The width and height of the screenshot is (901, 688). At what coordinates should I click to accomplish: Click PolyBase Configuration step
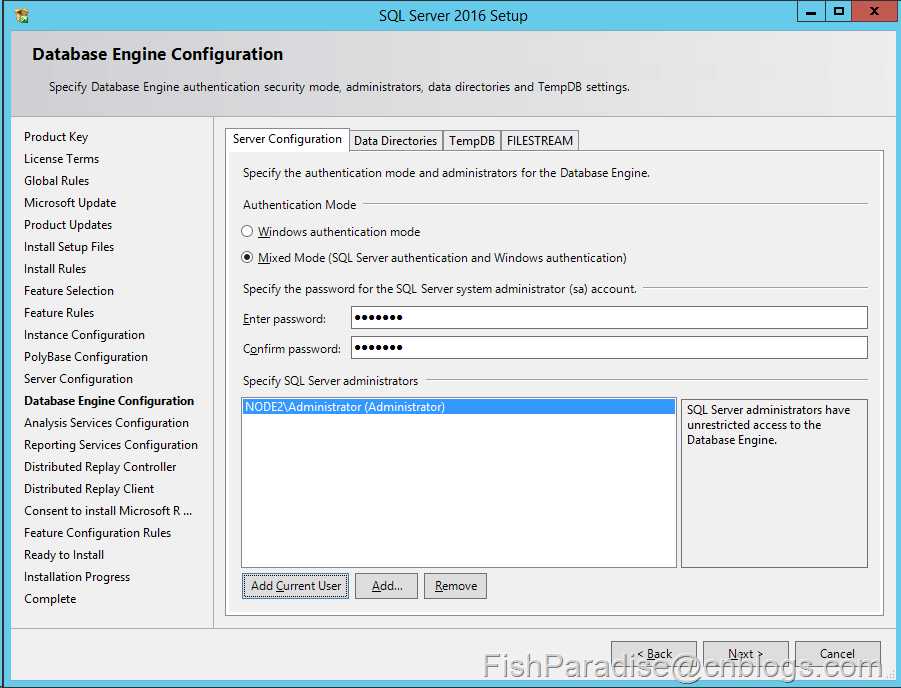click(x=86, y=357)
